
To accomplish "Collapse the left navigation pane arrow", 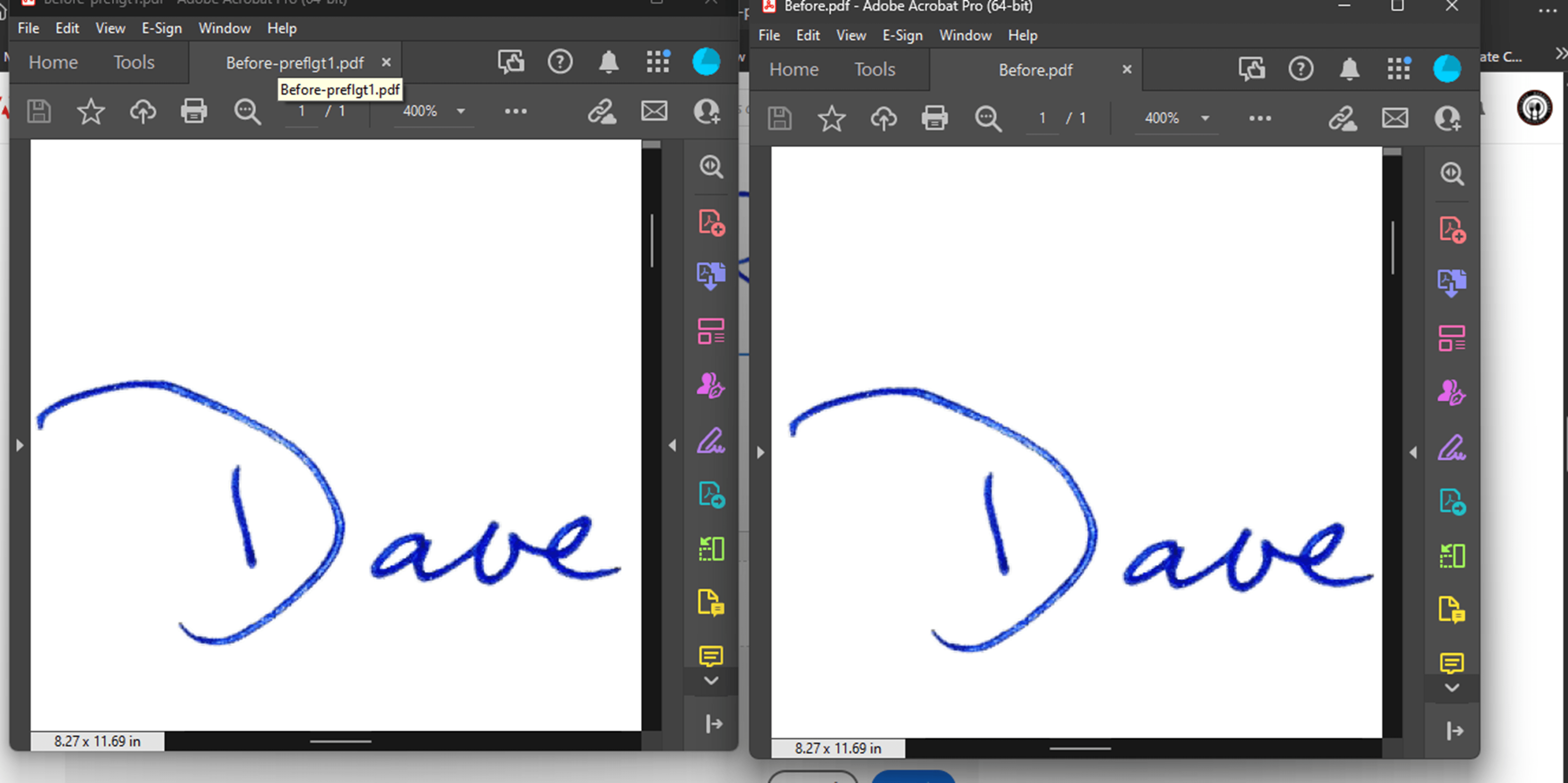I will point(761,452).
